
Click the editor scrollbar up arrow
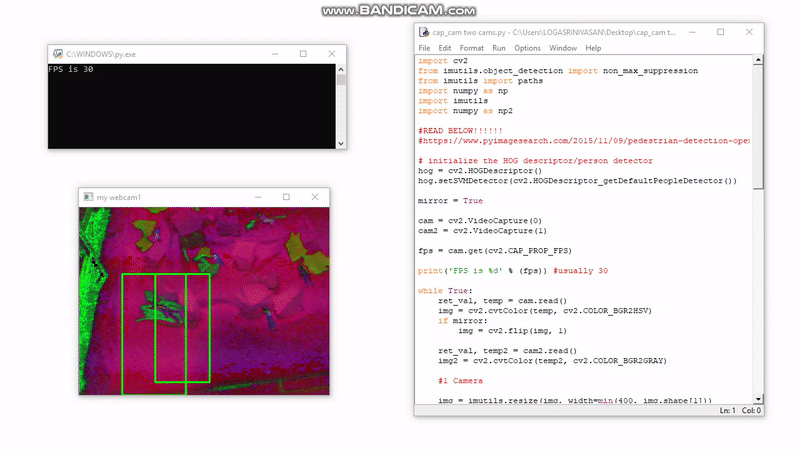click(759, 60)
